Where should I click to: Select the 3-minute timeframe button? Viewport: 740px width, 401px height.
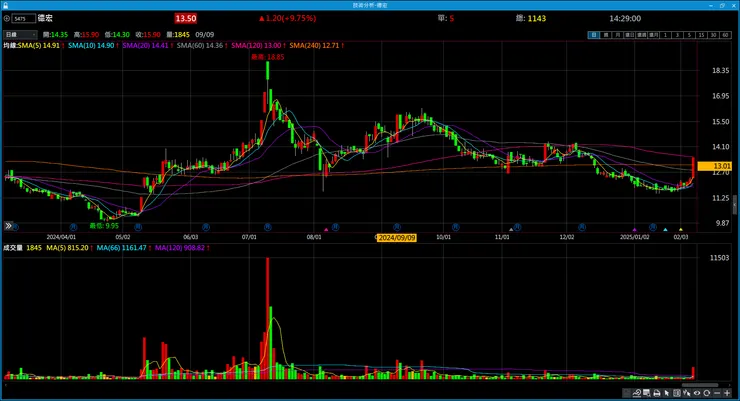pos(677,35)
